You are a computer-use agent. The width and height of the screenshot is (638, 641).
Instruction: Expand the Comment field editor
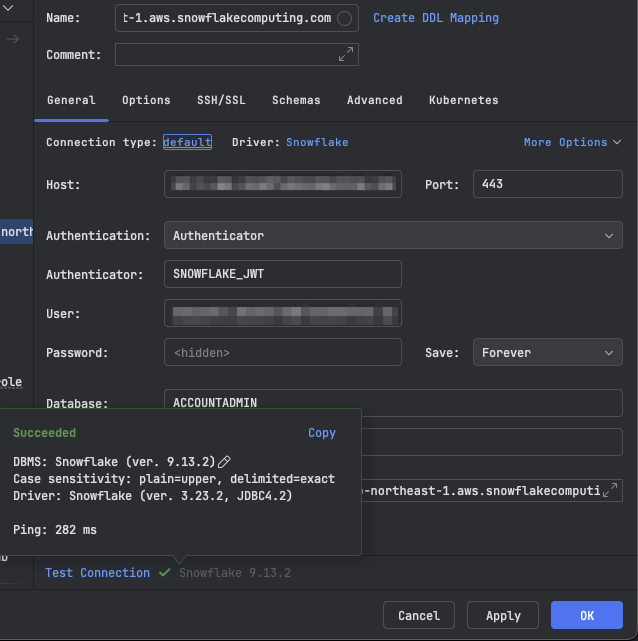click(346, 54)
